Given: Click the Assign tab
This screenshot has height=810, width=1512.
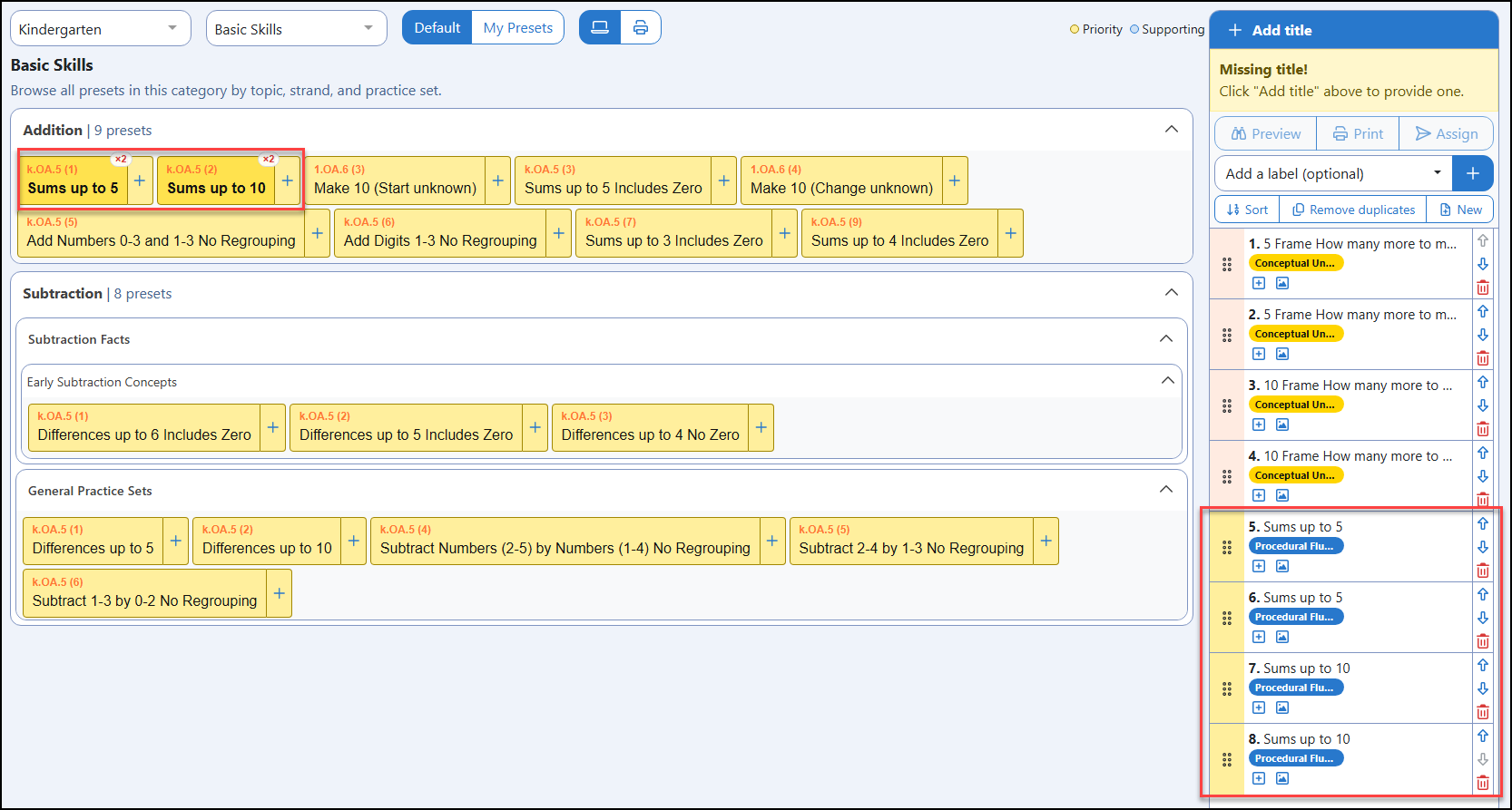Looking at the screenshot, I should 1447,133.
